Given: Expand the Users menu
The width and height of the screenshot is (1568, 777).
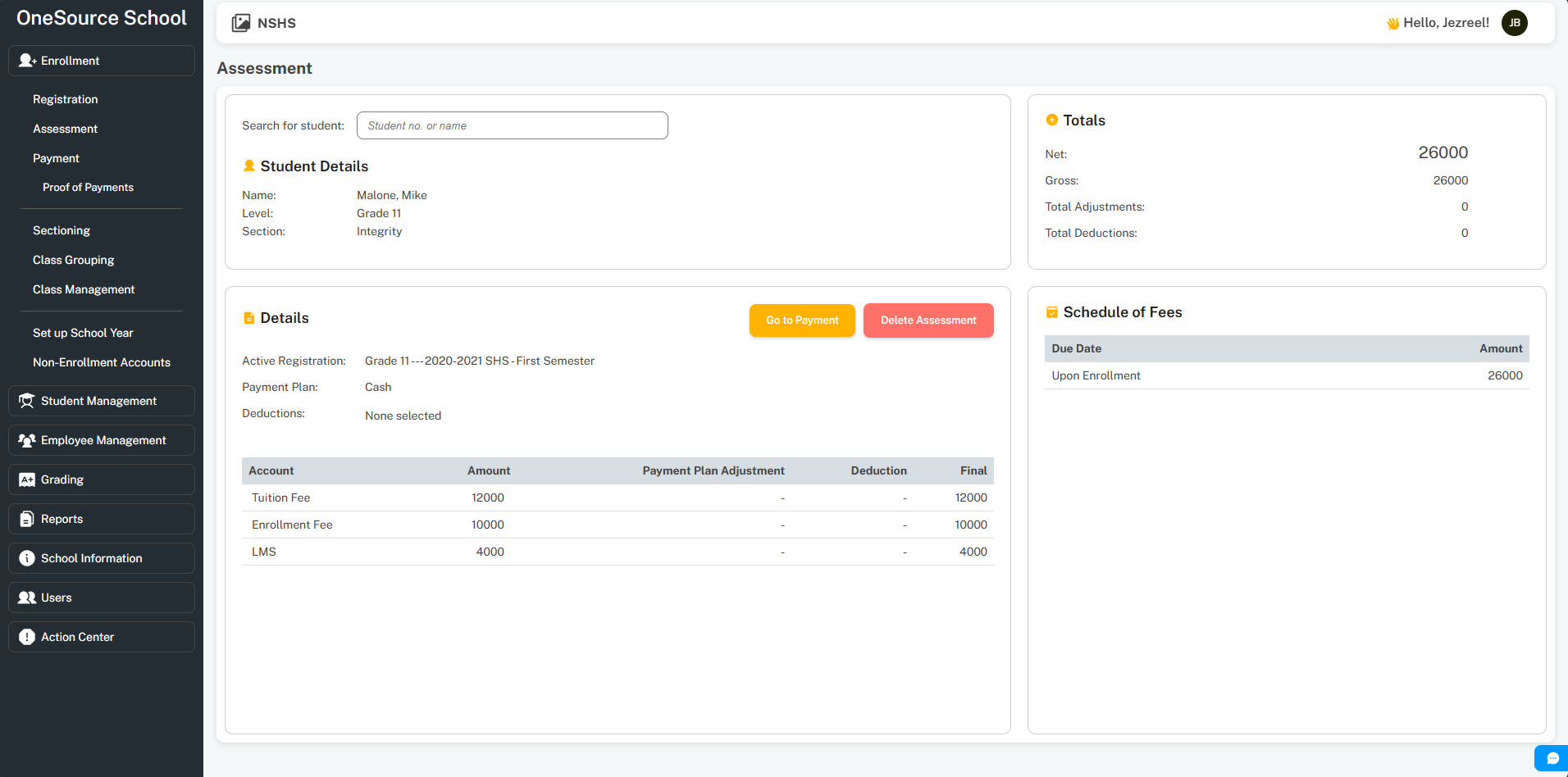Looking at the screenshot, I should click(102, 598).
